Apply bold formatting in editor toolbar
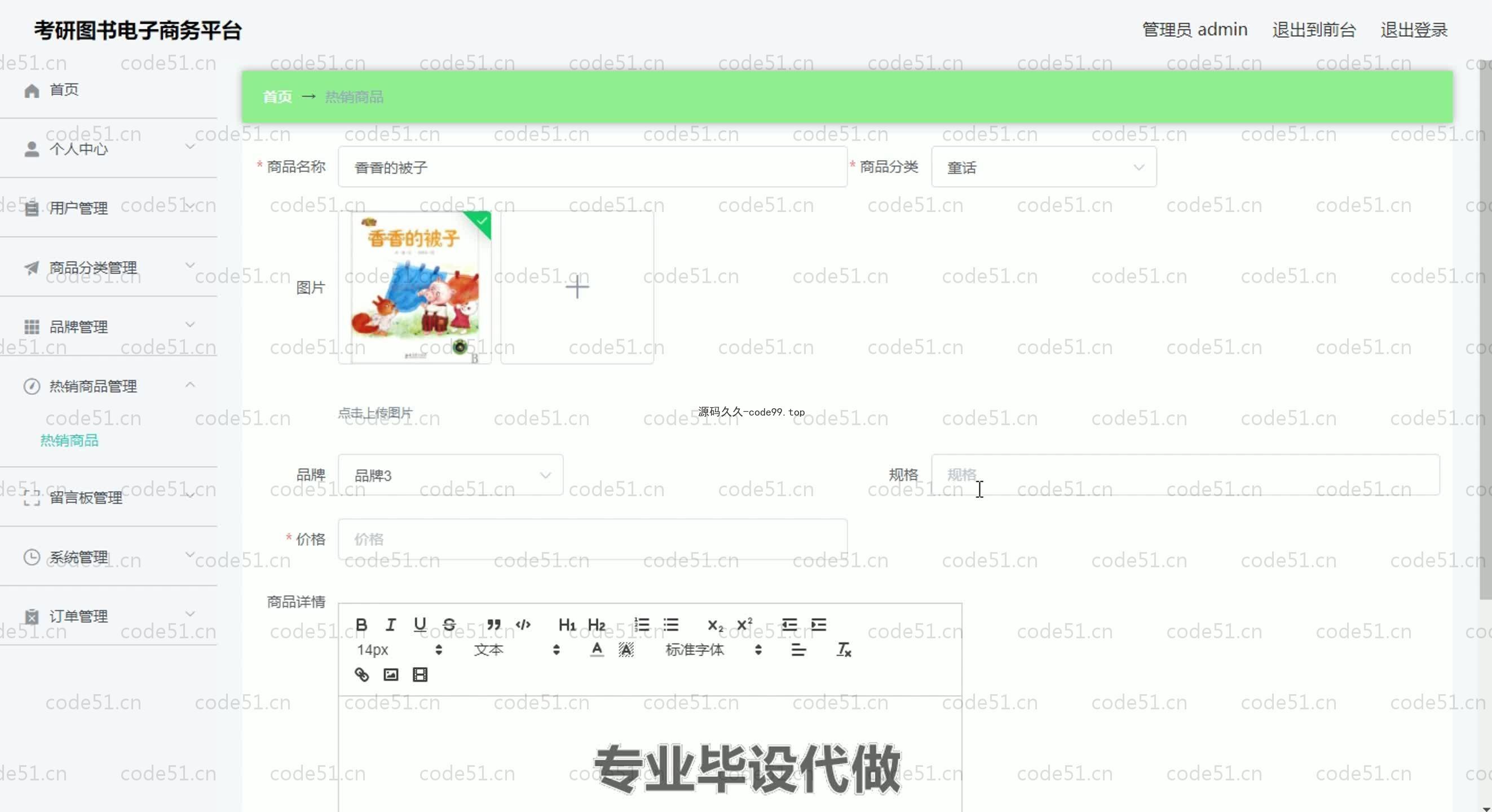1492x812 pixels. point(361,624)
